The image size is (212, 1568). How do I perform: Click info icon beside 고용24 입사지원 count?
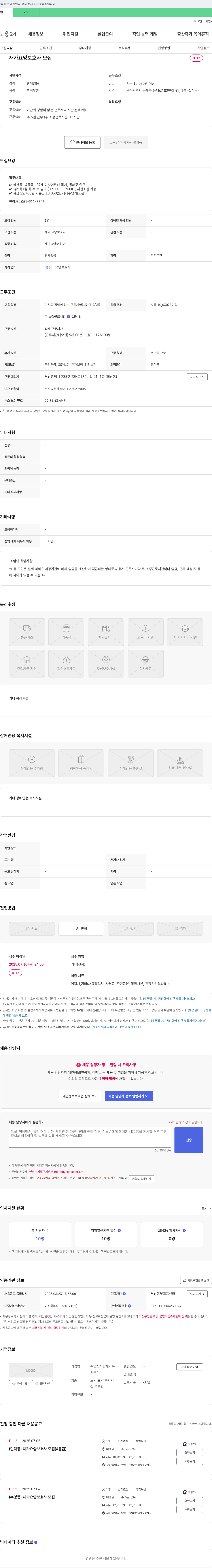(x=184, y=1230)
